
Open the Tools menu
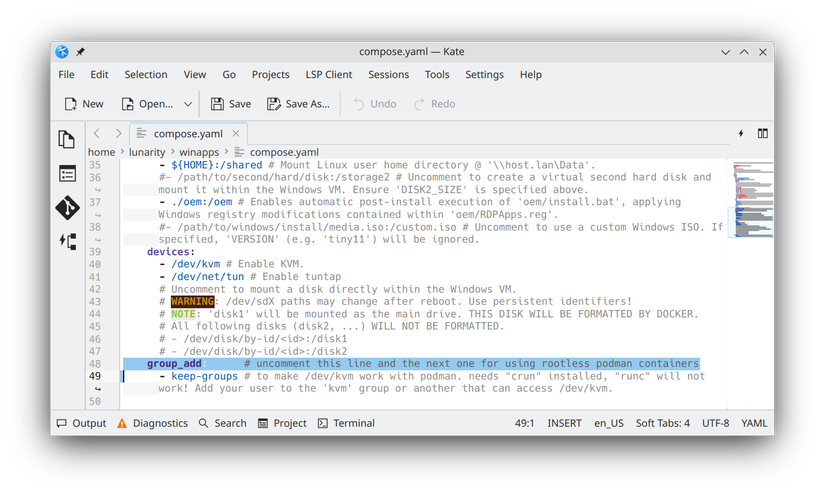tap(437, 75)
